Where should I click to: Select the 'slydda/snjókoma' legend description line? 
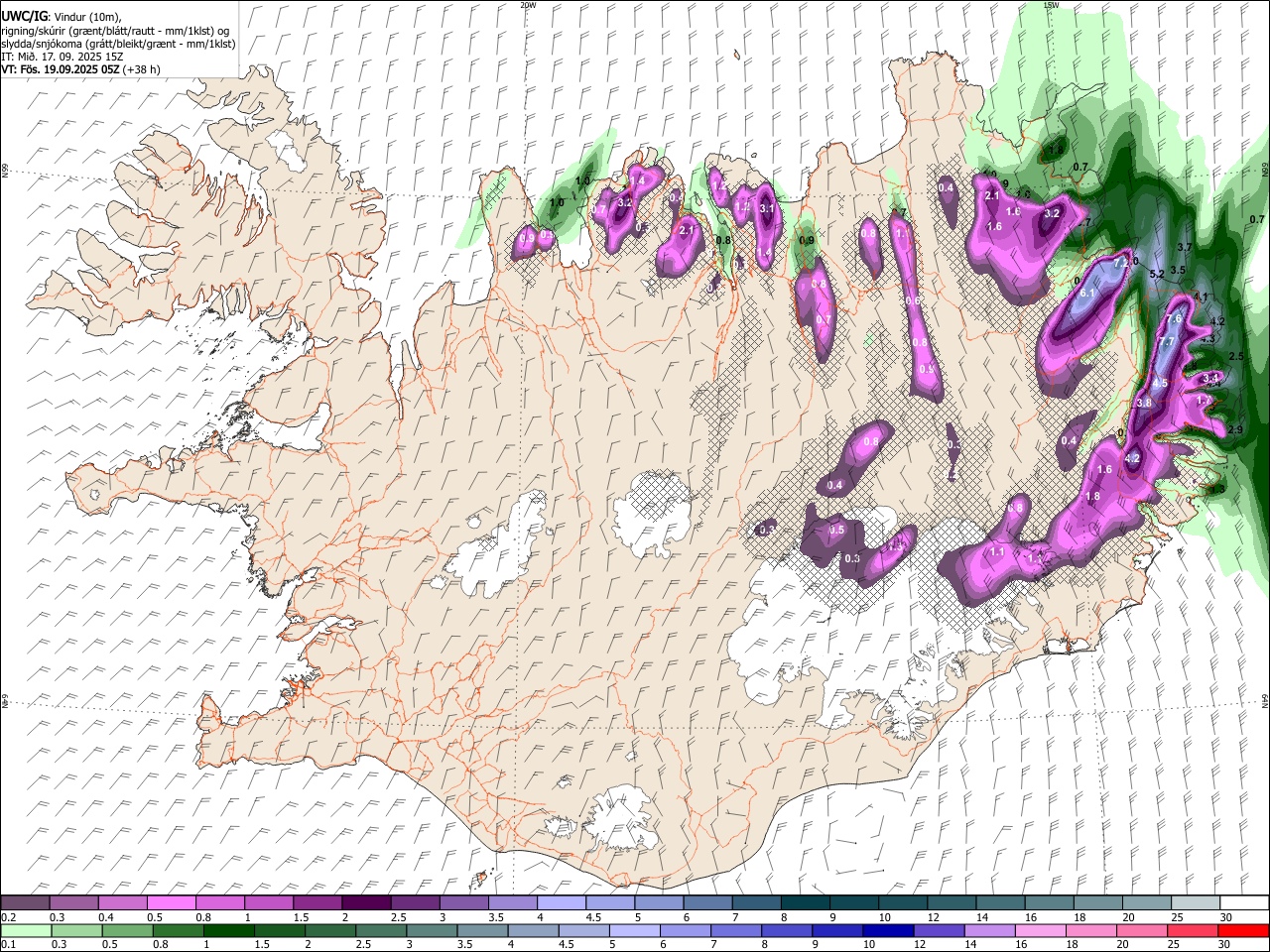118,44
